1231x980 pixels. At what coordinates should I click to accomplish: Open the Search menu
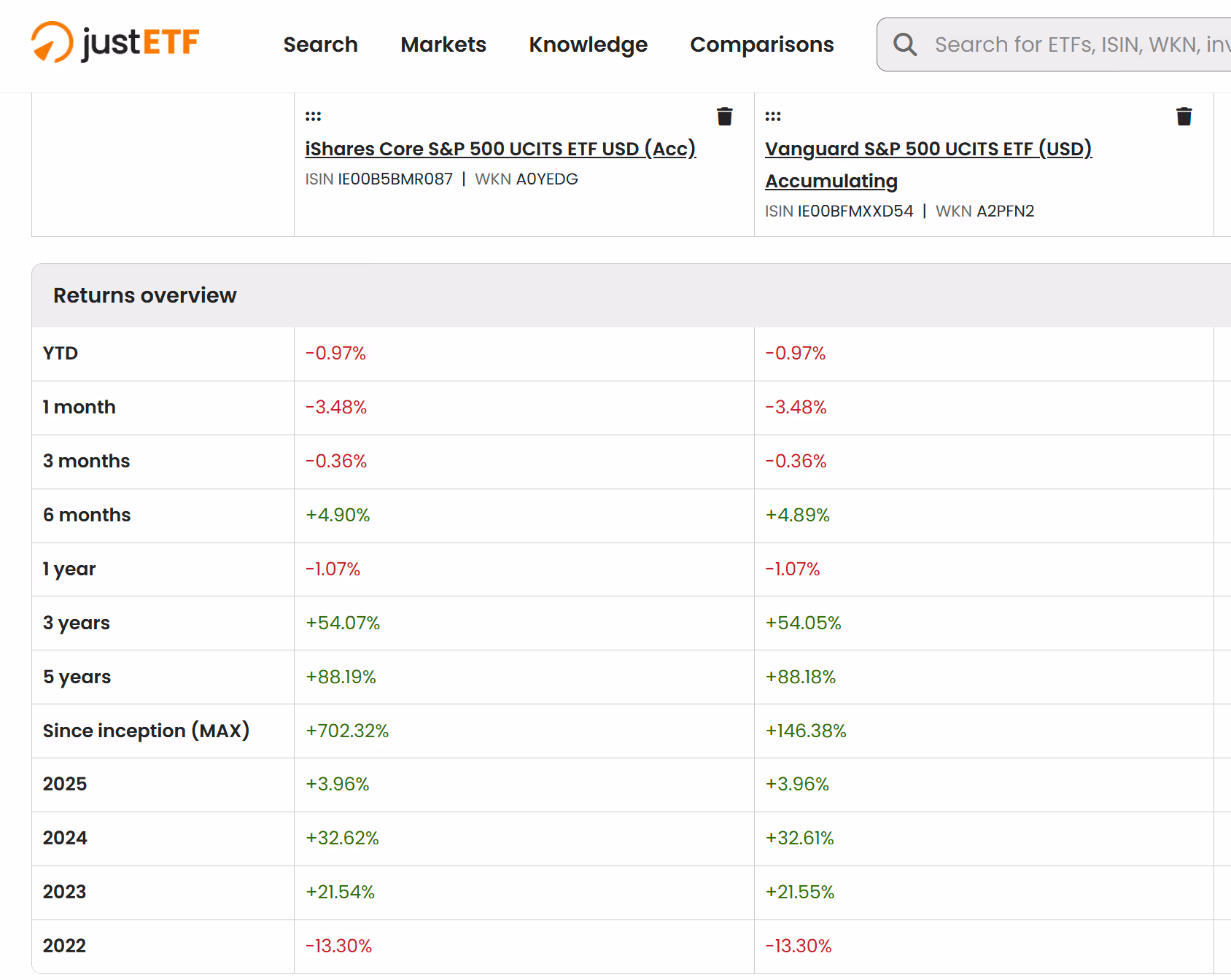320,44
